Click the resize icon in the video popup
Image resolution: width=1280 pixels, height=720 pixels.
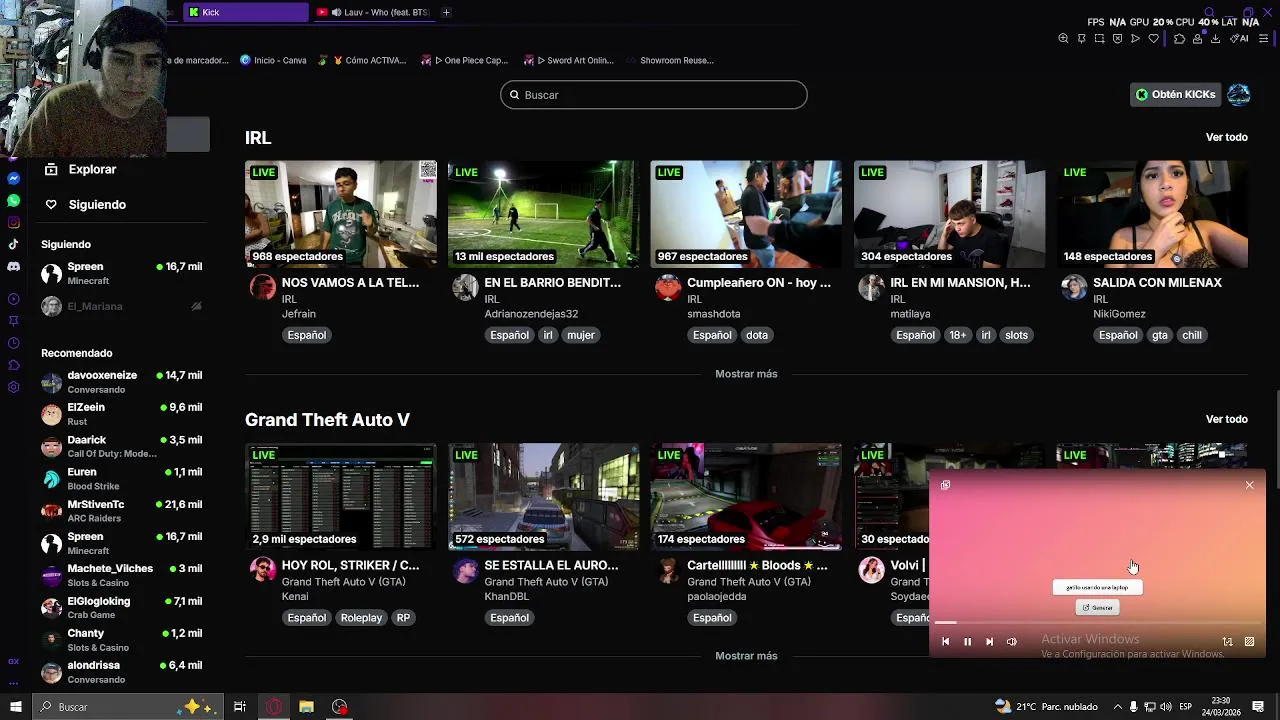(1249, 642)
